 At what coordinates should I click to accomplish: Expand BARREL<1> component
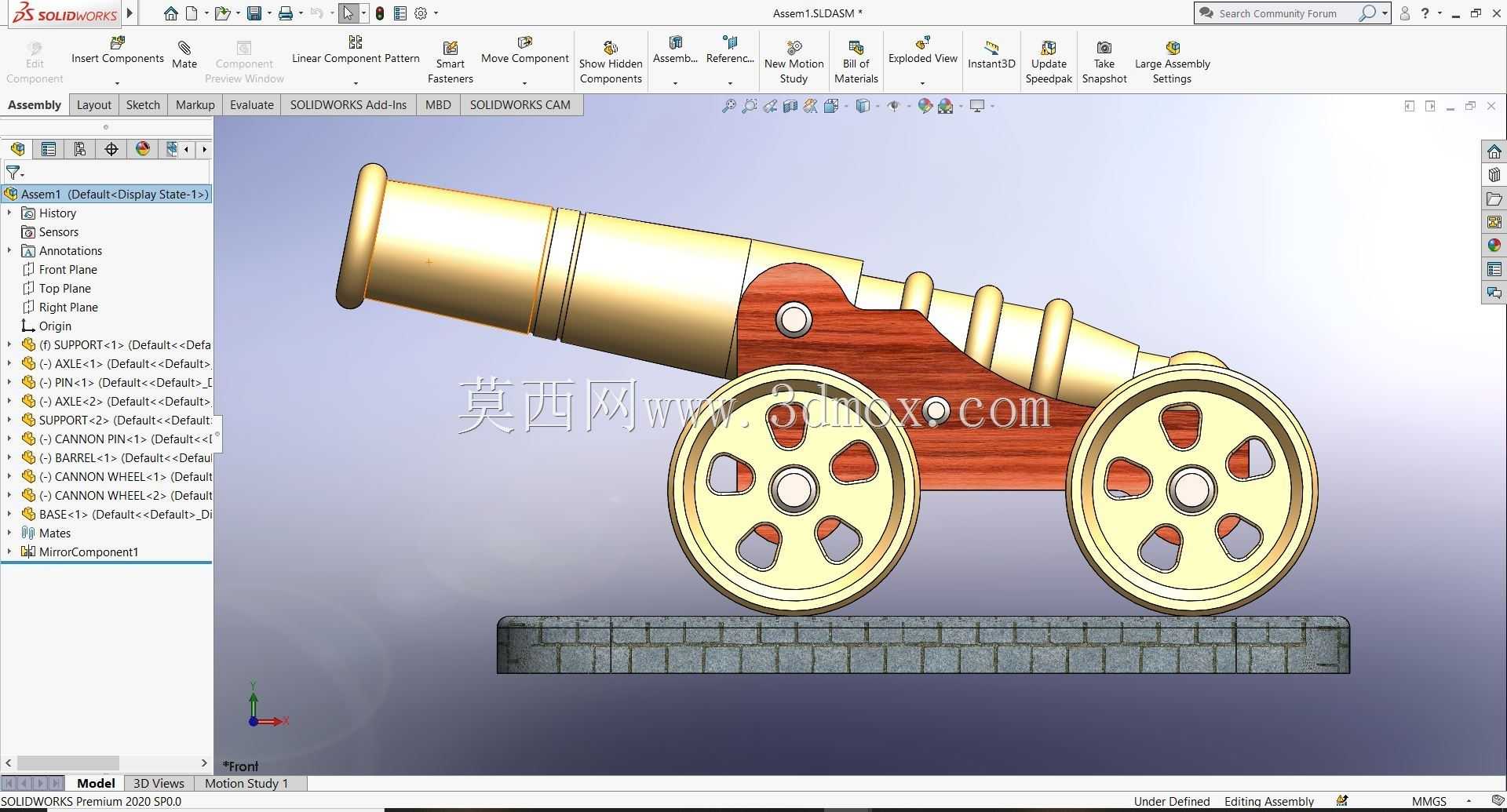tap(9, 458)
